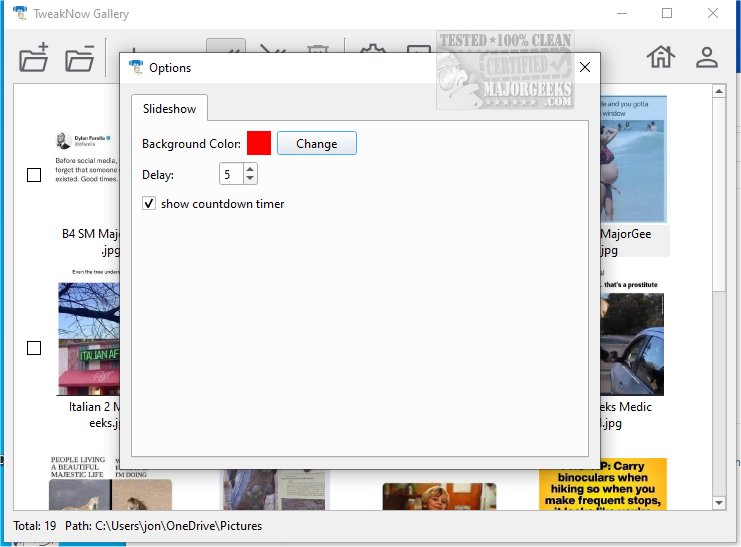Click the remove folder icon in toolbar

click(79, 59)
